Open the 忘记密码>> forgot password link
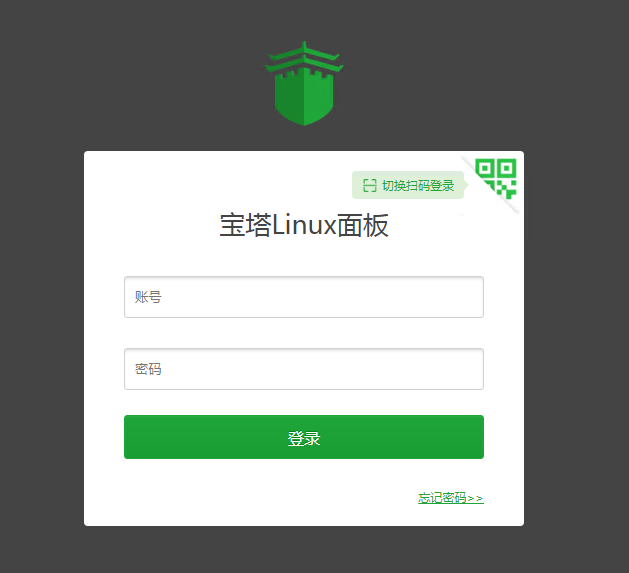The width and height of the screenshot is (629, 573). (x=450, y=498)
